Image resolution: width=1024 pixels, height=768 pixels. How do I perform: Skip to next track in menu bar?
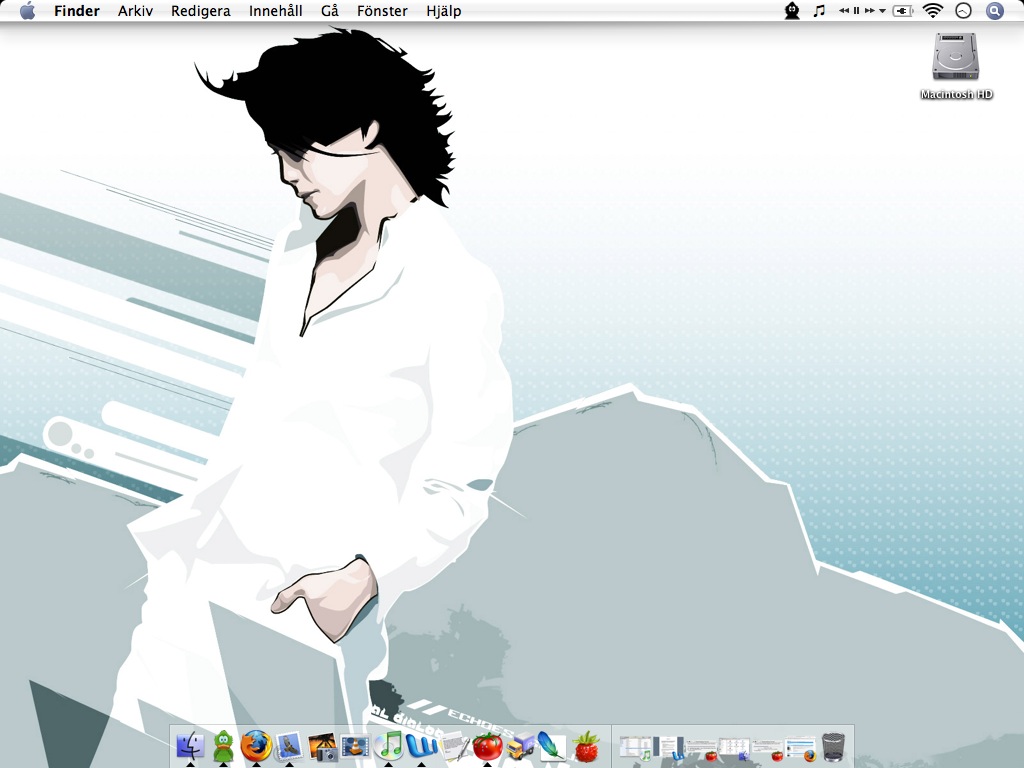click(x=869, y=10)
